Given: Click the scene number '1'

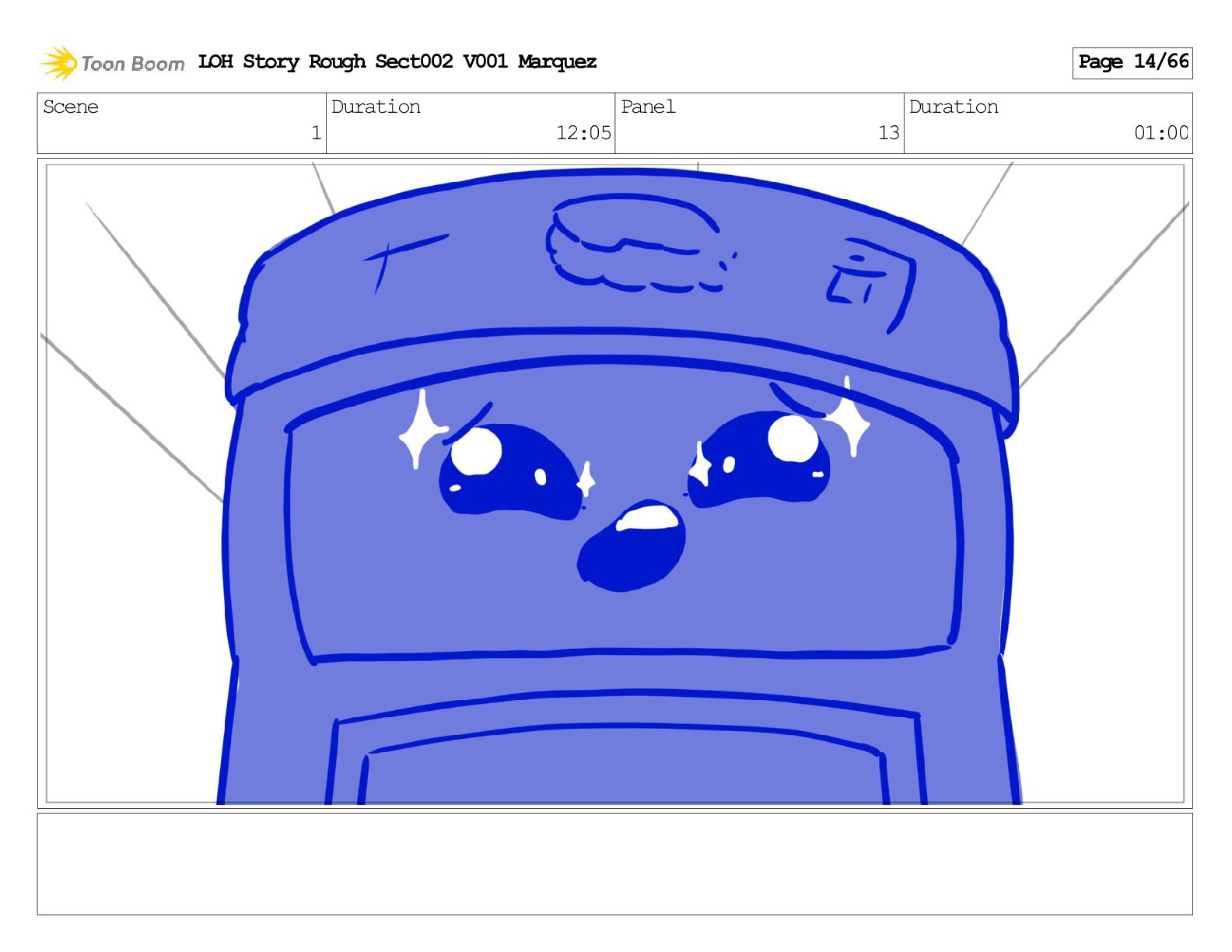Looking at the screenshot, I should [x=316, y=133].
